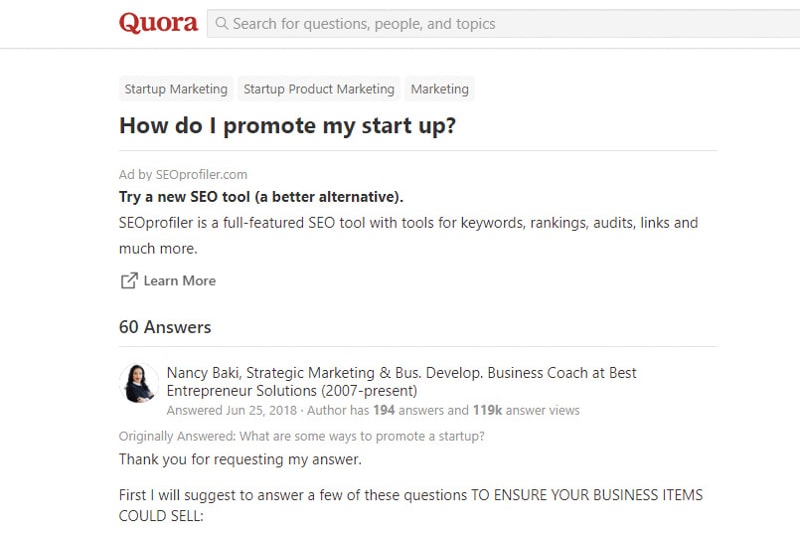This screenshot has width=800, height=538.
Task: Click the Quora logo
Action: point(158,23)
